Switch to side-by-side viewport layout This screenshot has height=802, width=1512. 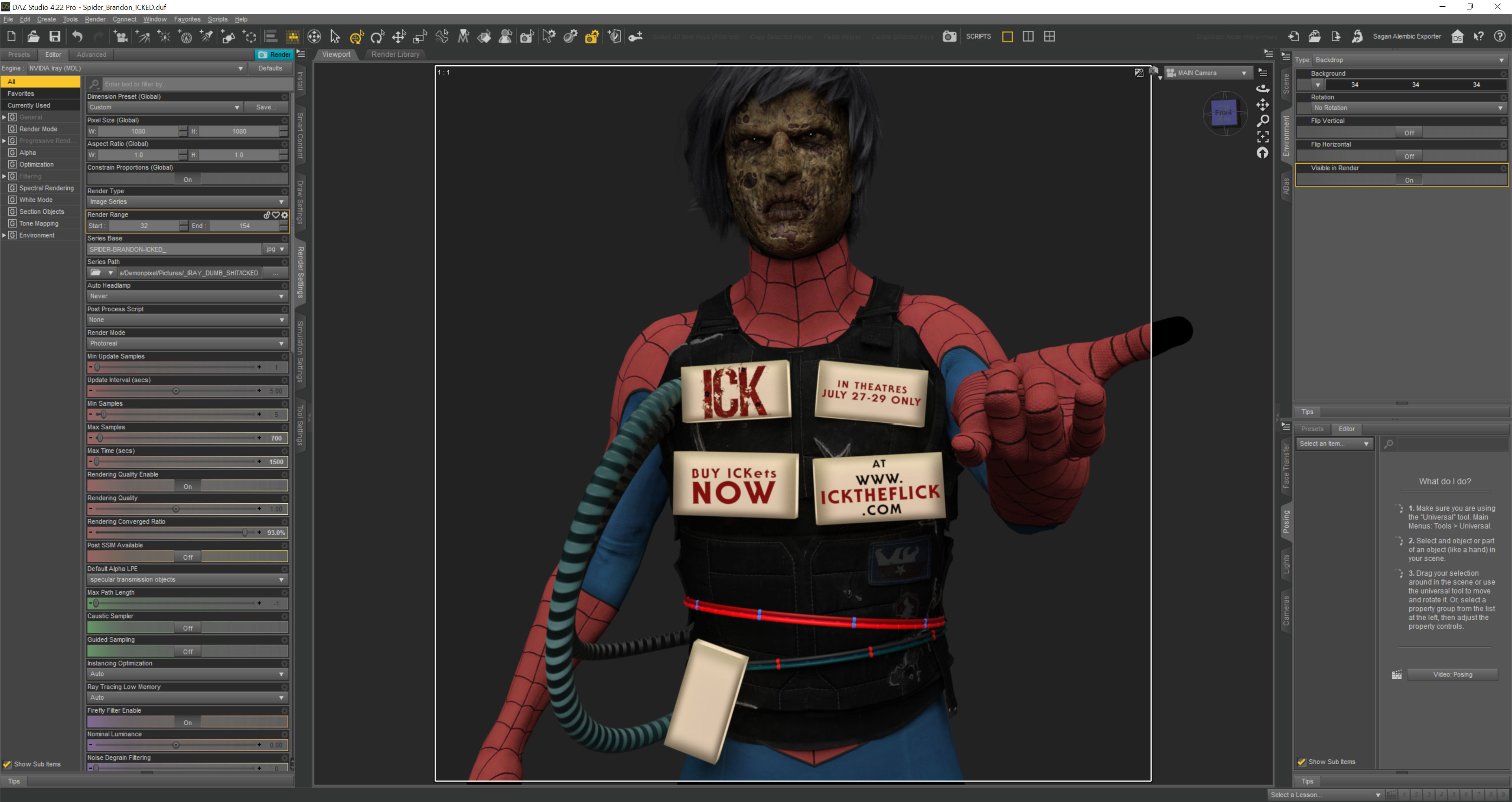(x=1028, y=36)
